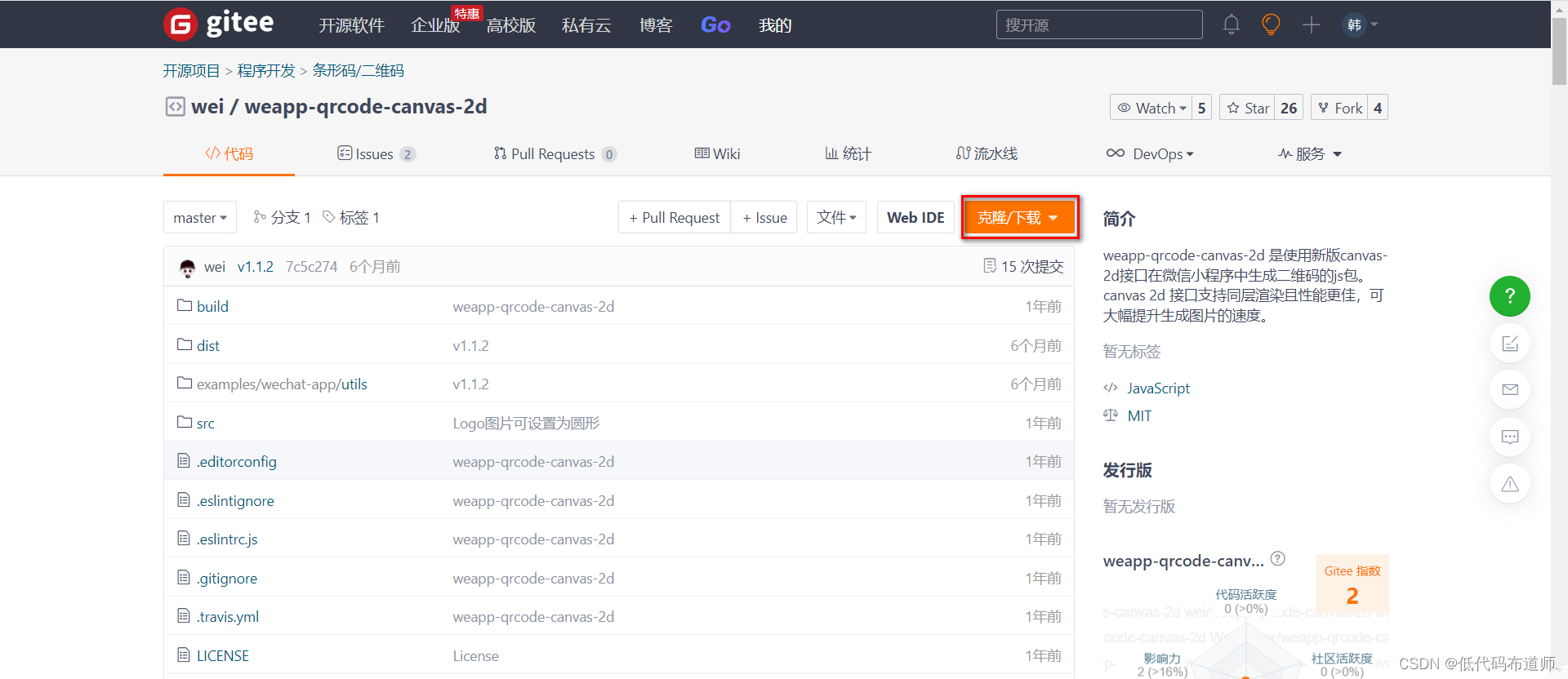The height and width of the screenshot is (679, 1568).
Task: Open the .eslintrc.js file
Action: [x=227, y=539]
